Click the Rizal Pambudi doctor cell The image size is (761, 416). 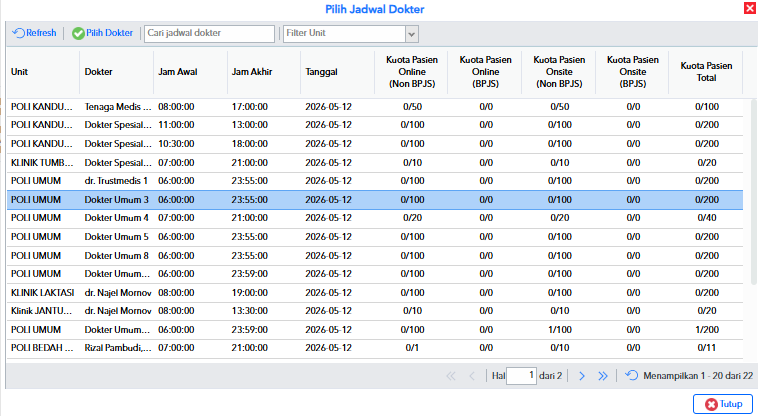click(x=117, y=348)
